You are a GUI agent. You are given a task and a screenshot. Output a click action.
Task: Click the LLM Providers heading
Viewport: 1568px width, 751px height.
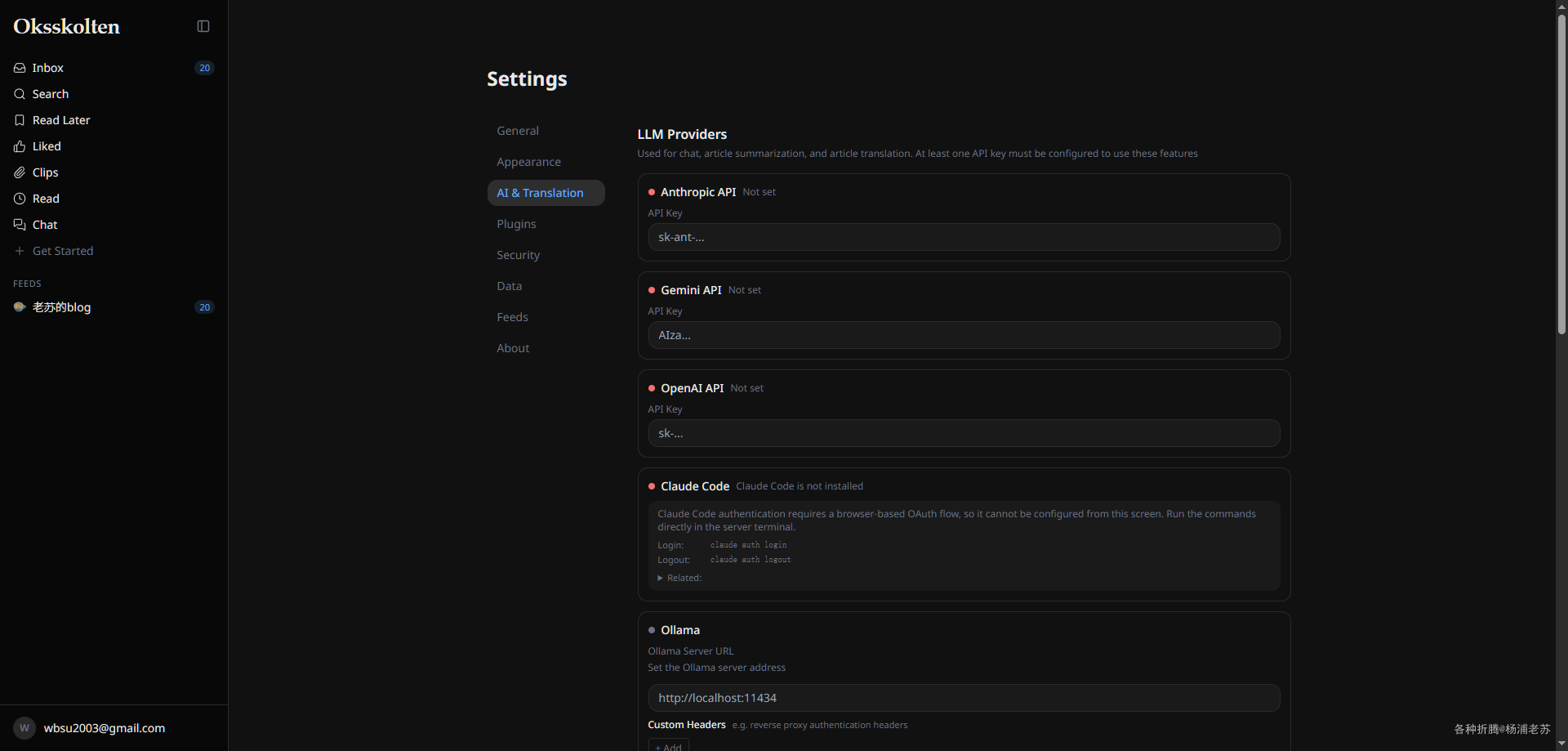point(682,134)
